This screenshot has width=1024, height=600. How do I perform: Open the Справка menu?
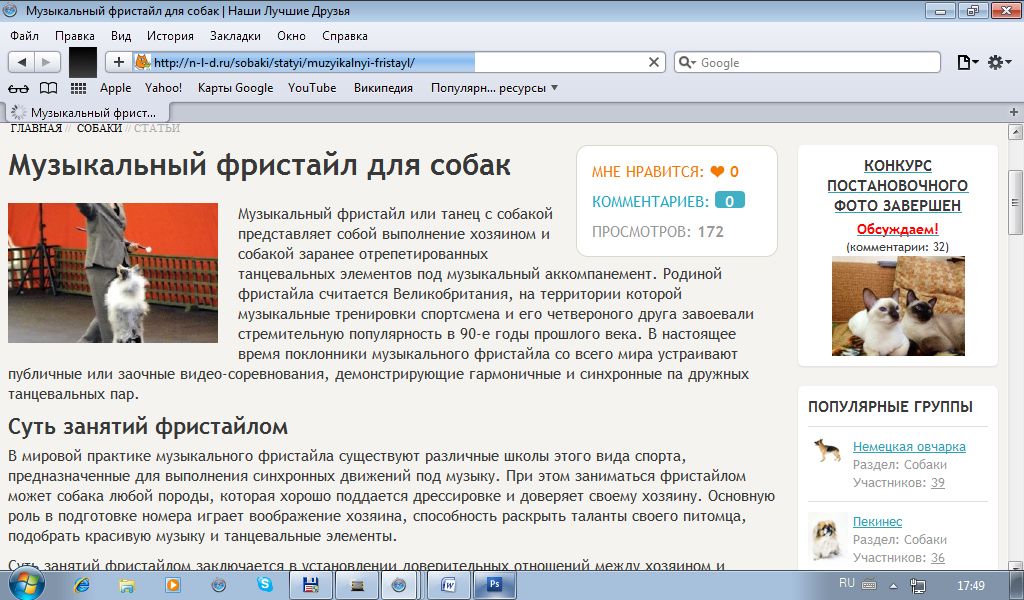(344, 36)
